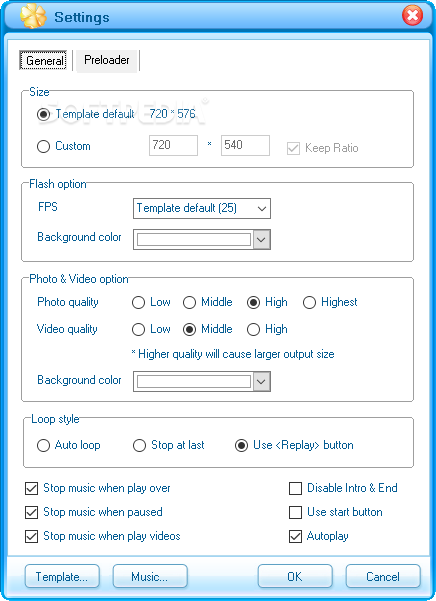436x601 pixels.
Task: Set Photo quality to Highest
Action: tap(309, 303)
